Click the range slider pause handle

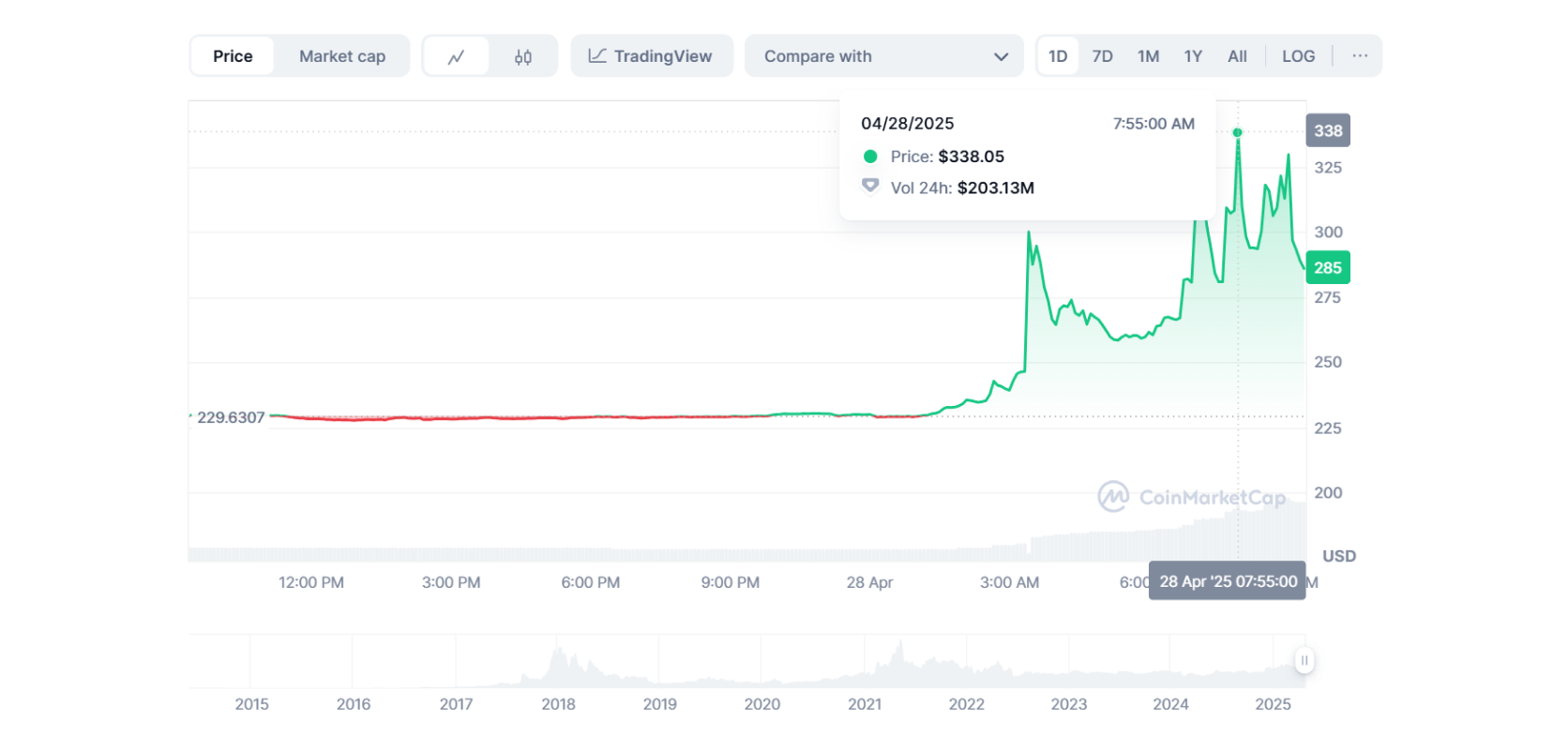[x=1304, y=660]
